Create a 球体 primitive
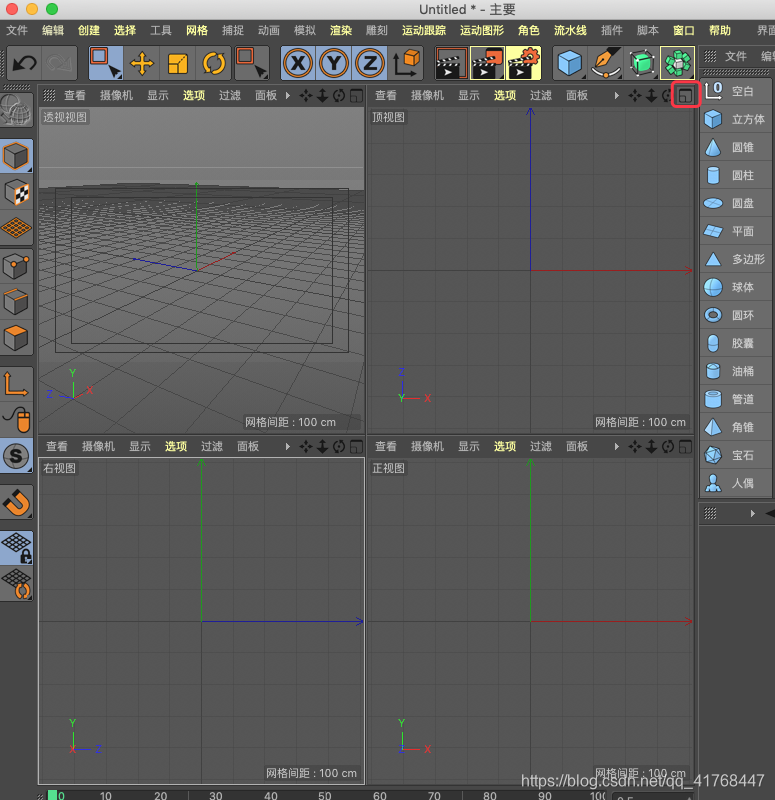The height and width of the screenshot is (800, 775). click(735, 287)
